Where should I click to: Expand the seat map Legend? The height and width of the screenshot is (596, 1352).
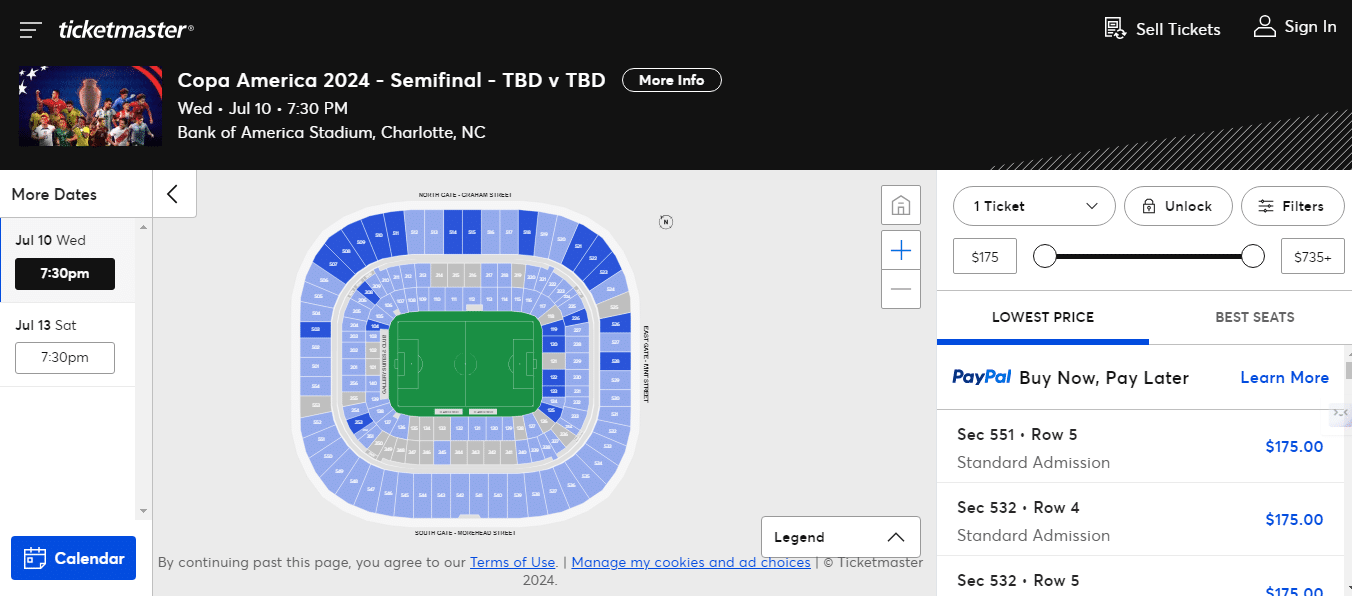[x=840, y=537]
